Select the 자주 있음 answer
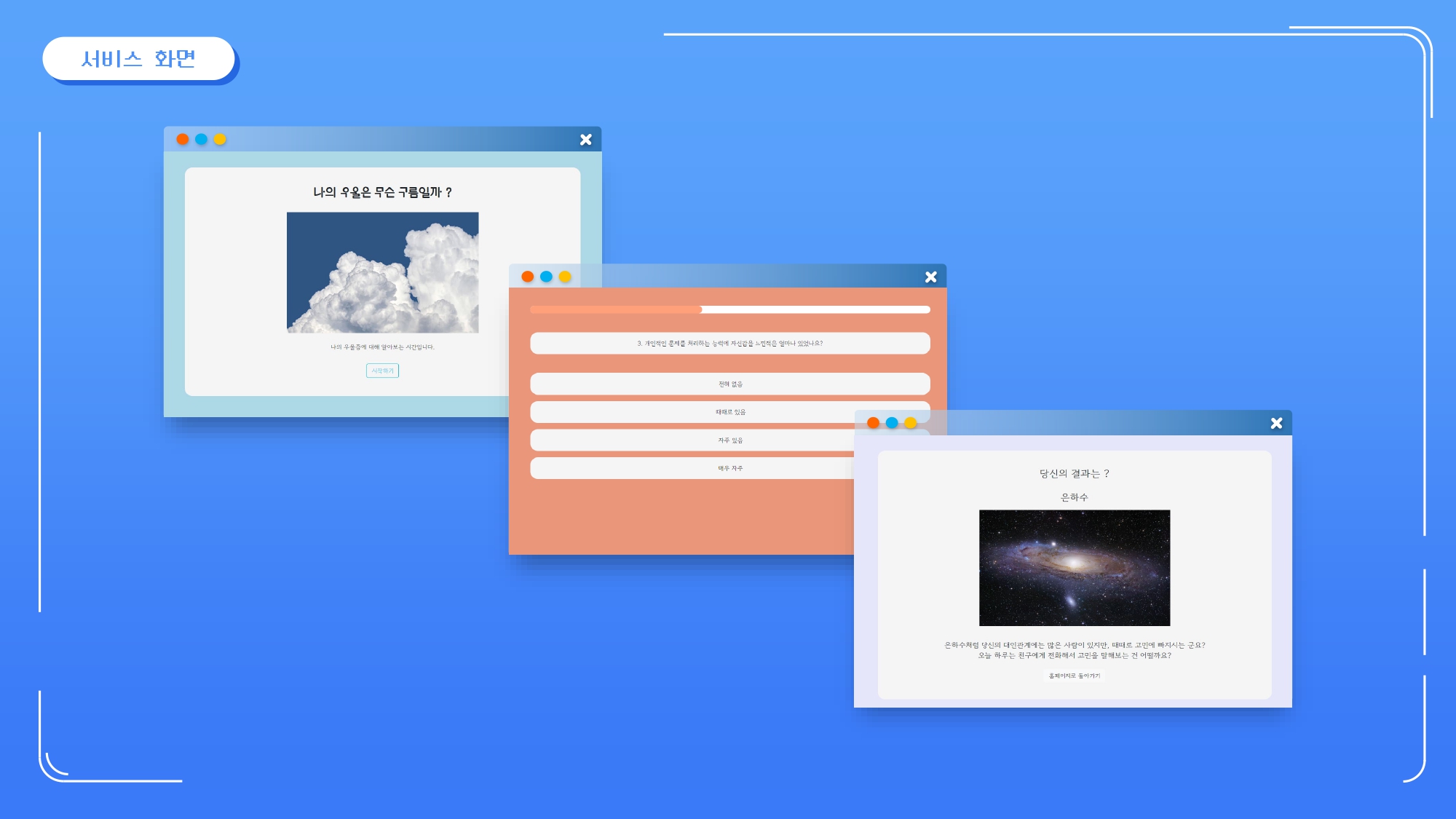The height and width of the screenshot is (819, 1456). click(729, 440)
